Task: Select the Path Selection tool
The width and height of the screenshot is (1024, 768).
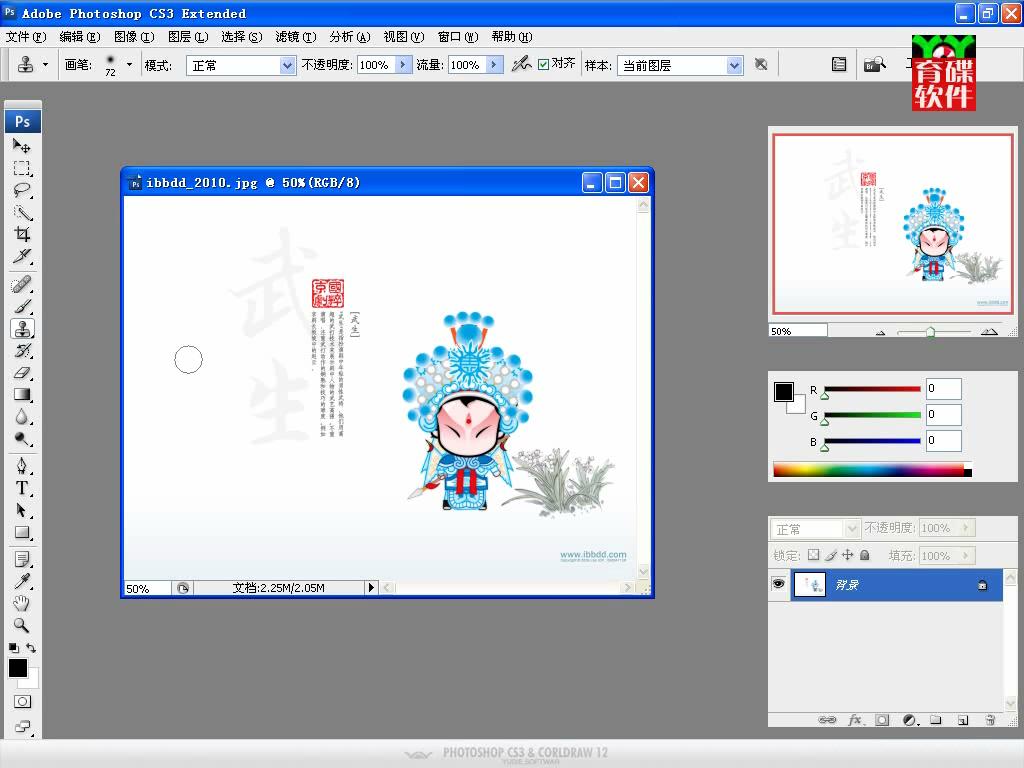Action: [x=22, y=510]
